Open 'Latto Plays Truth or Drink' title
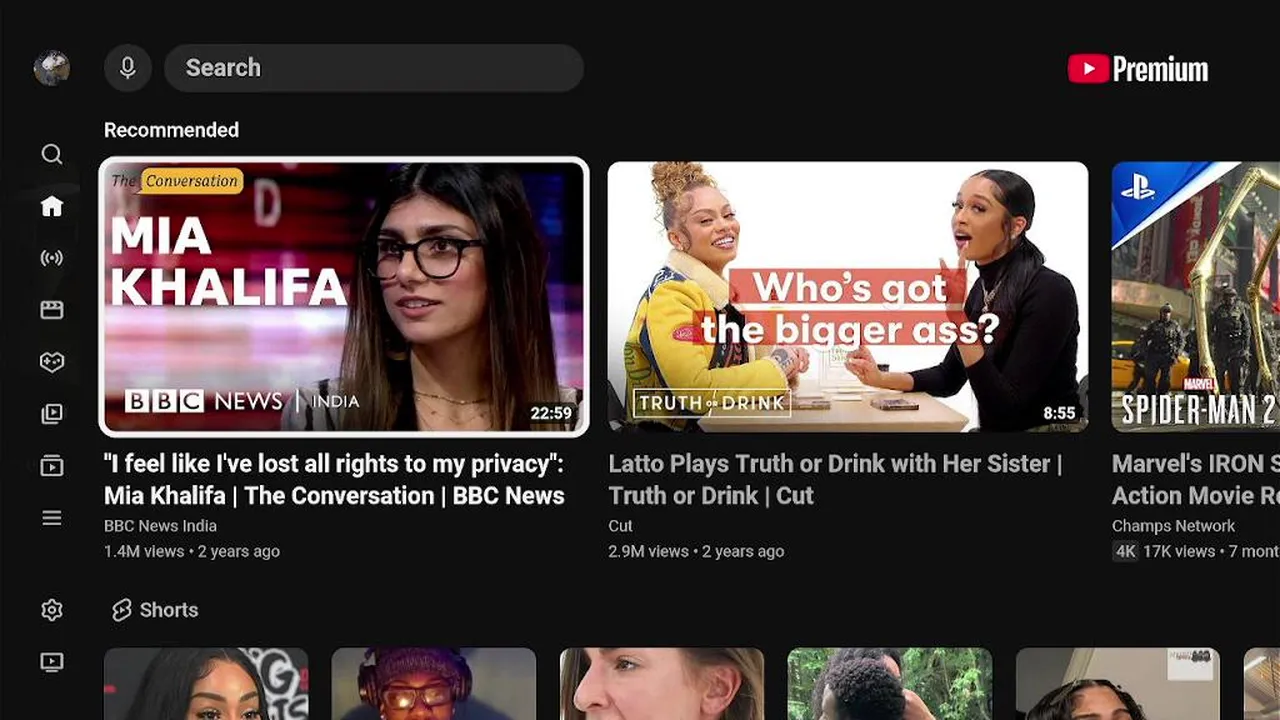This screenshot has width=1280, height=720. tap(835, 480)
